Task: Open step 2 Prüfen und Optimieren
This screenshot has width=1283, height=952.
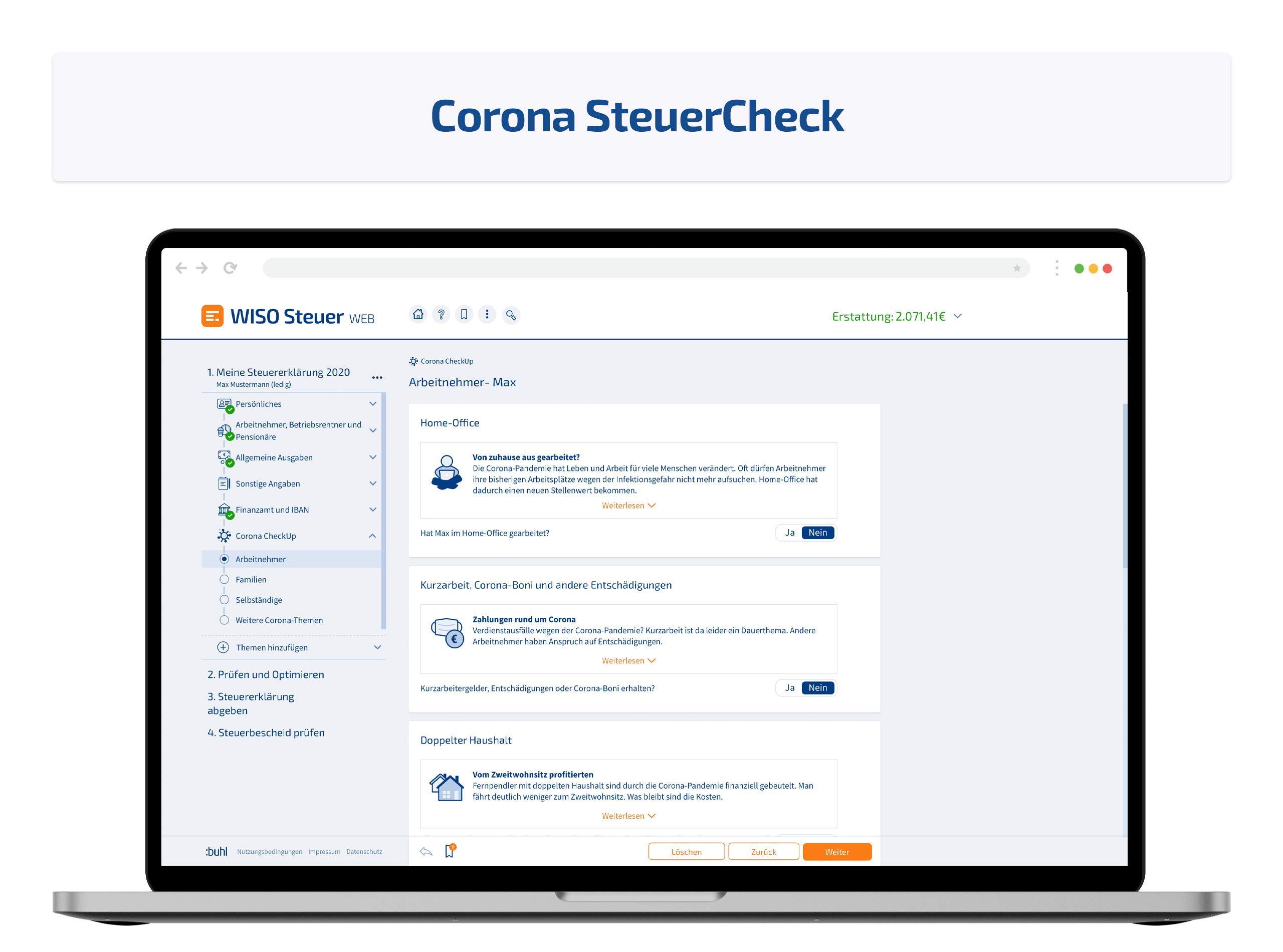Action: pos(266,674)
